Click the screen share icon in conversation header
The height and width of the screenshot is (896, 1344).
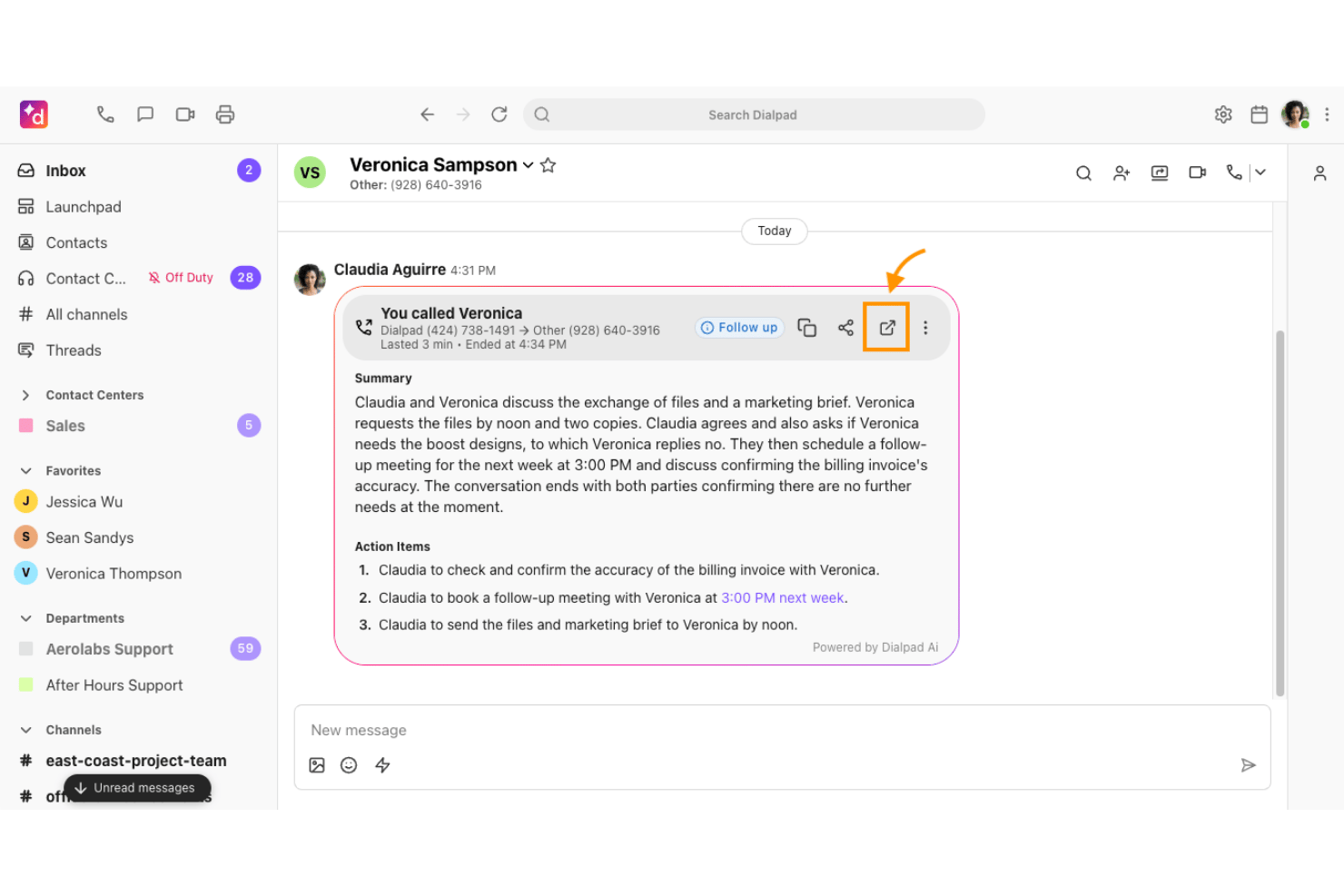click(x=1160, y=172)
